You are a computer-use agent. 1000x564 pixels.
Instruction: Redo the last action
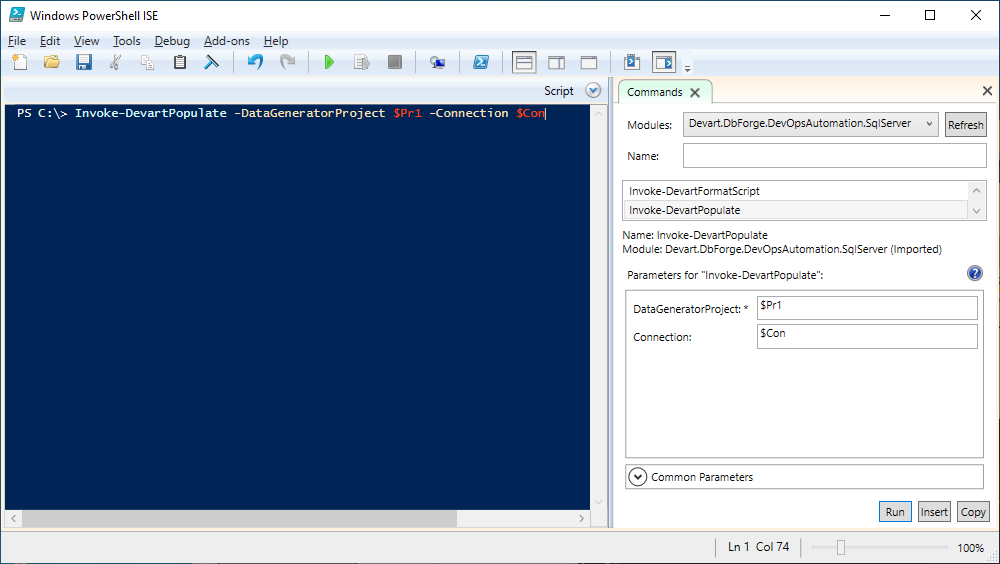288,62
